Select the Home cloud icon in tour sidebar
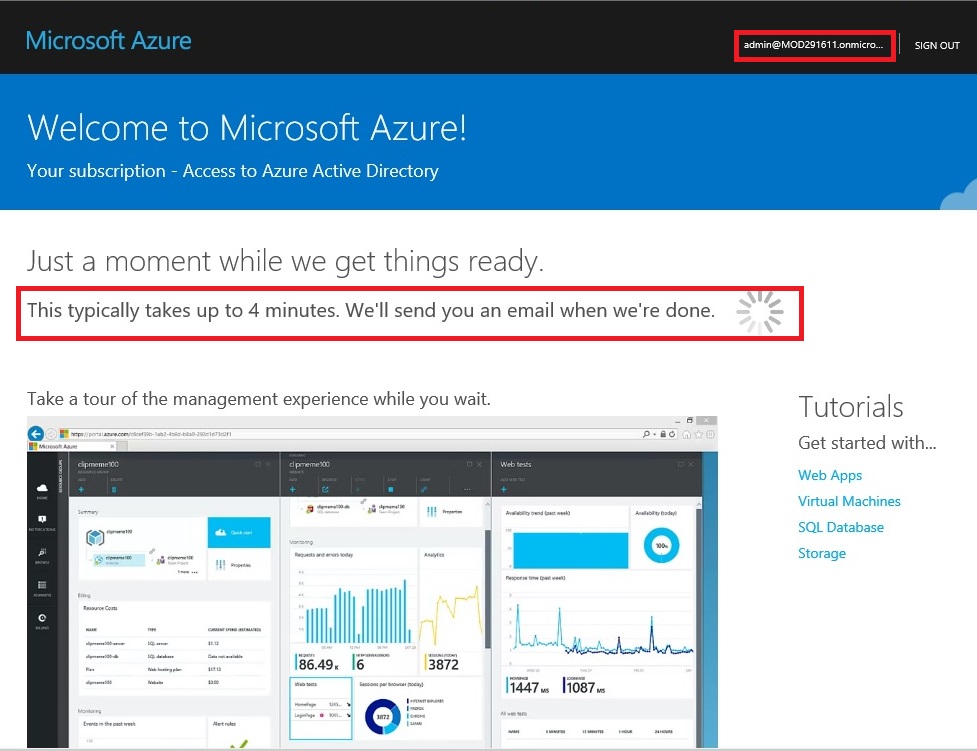This screenshot has height=751, width=977. 42,490
